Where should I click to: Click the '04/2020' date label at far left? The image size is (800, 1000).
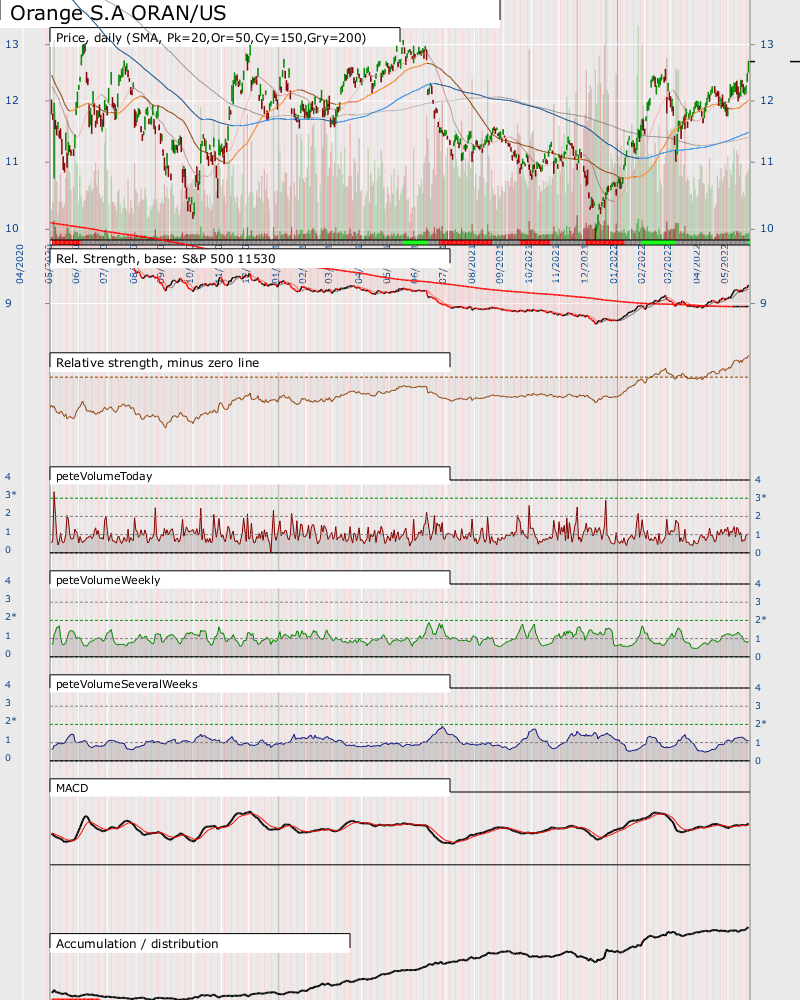click(x=20, y=264)
